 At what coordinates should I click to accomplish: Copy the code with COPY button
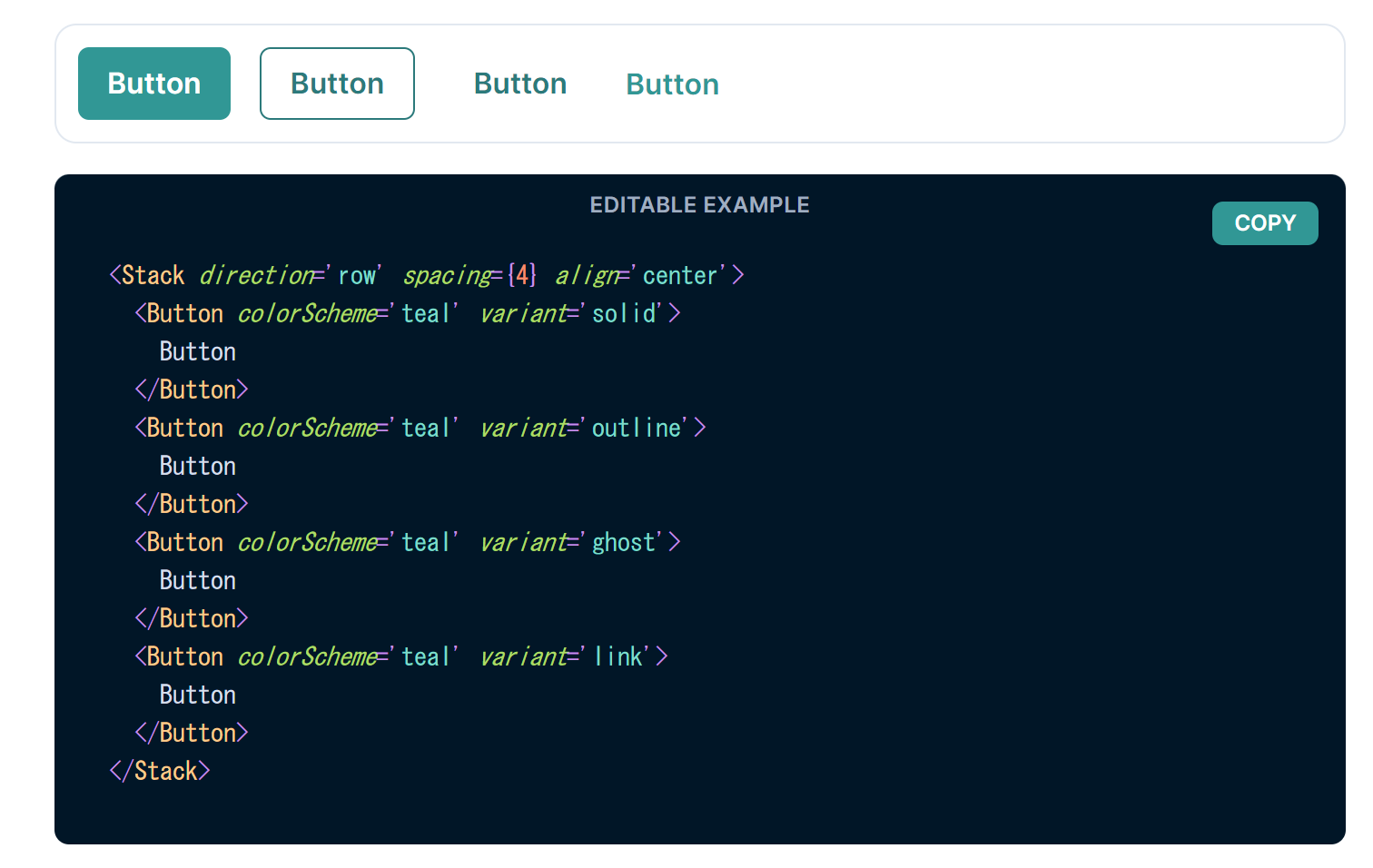pos(1265,223)
